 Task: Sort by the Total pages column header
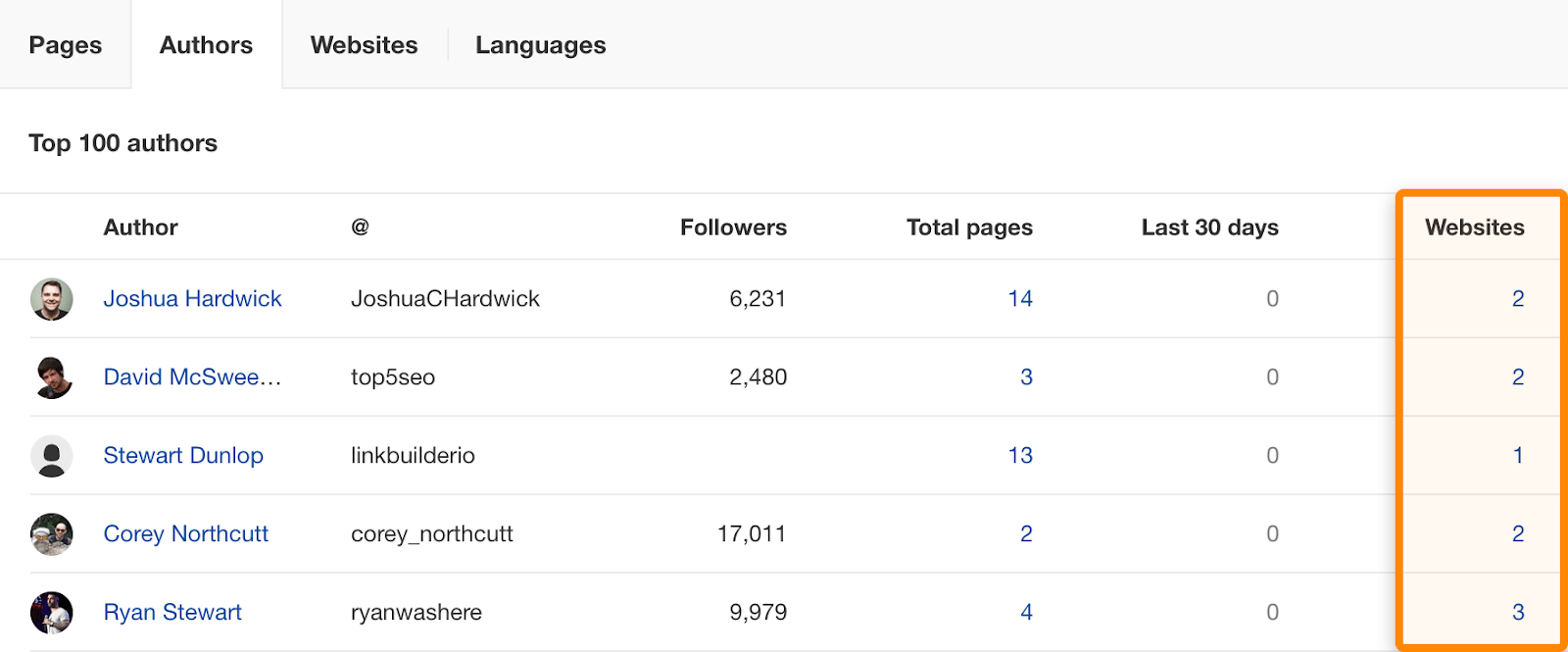(969, 227)
